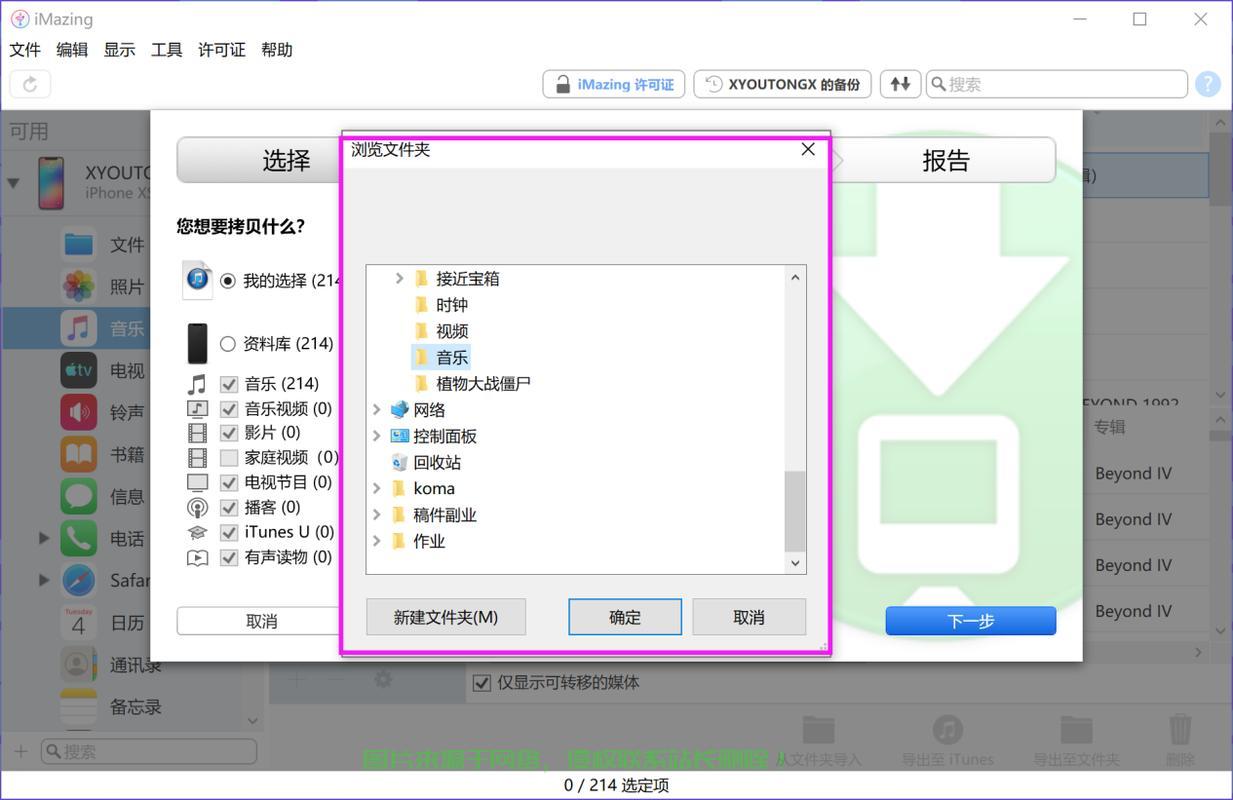1233x800 pixels.
Task: Toggle the 影片 (0) checkbox
Action: pos(228,433)
